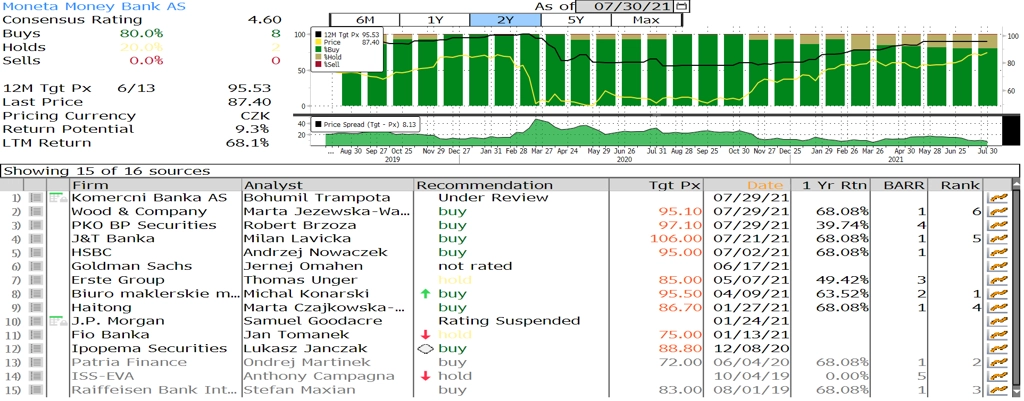The image size is (1024, 401).
Task: Open chart icon in HSBC row
Action: point(999,253)
